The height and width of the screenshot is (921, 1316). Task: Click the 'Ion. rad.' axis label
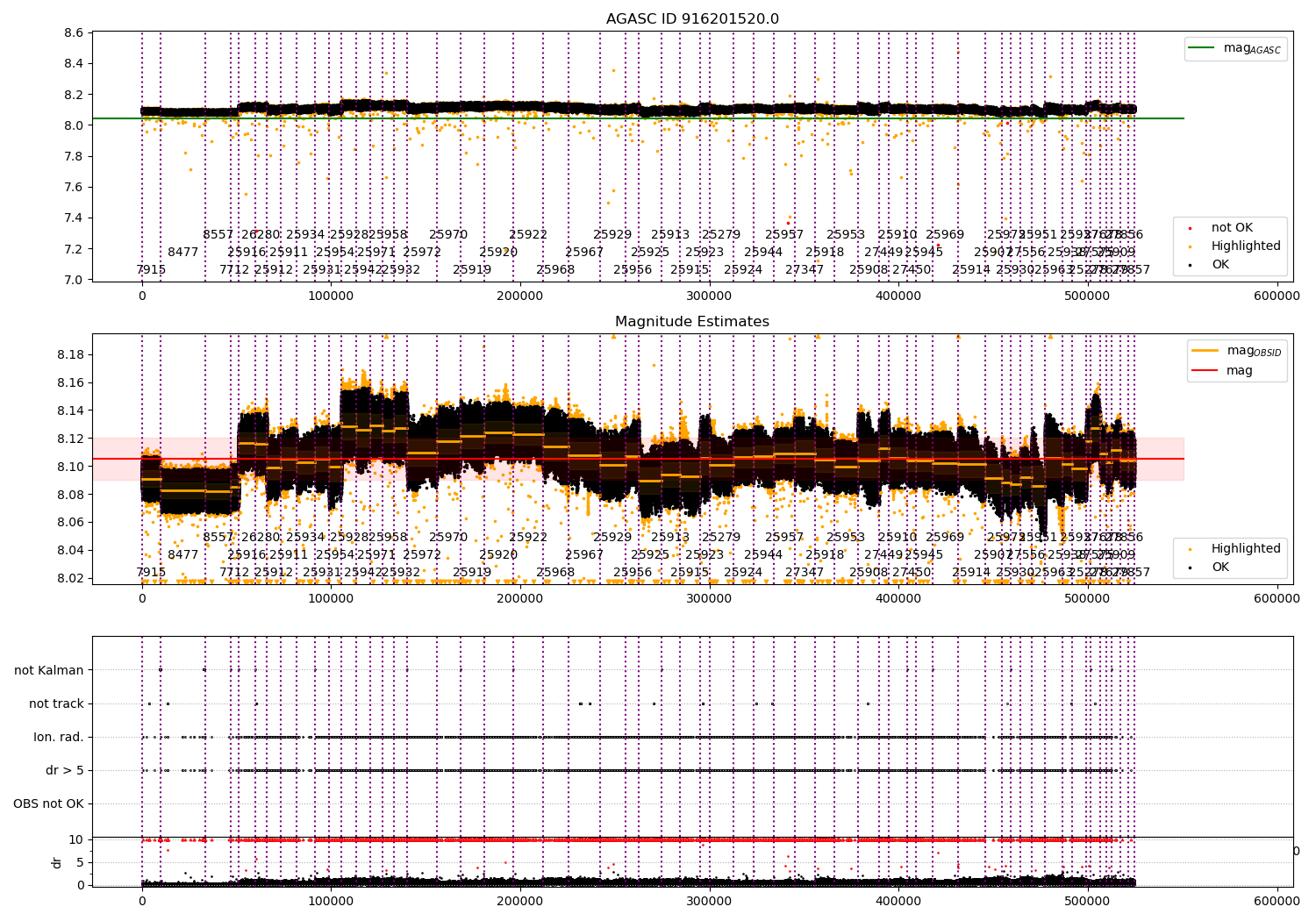[59, 737]
